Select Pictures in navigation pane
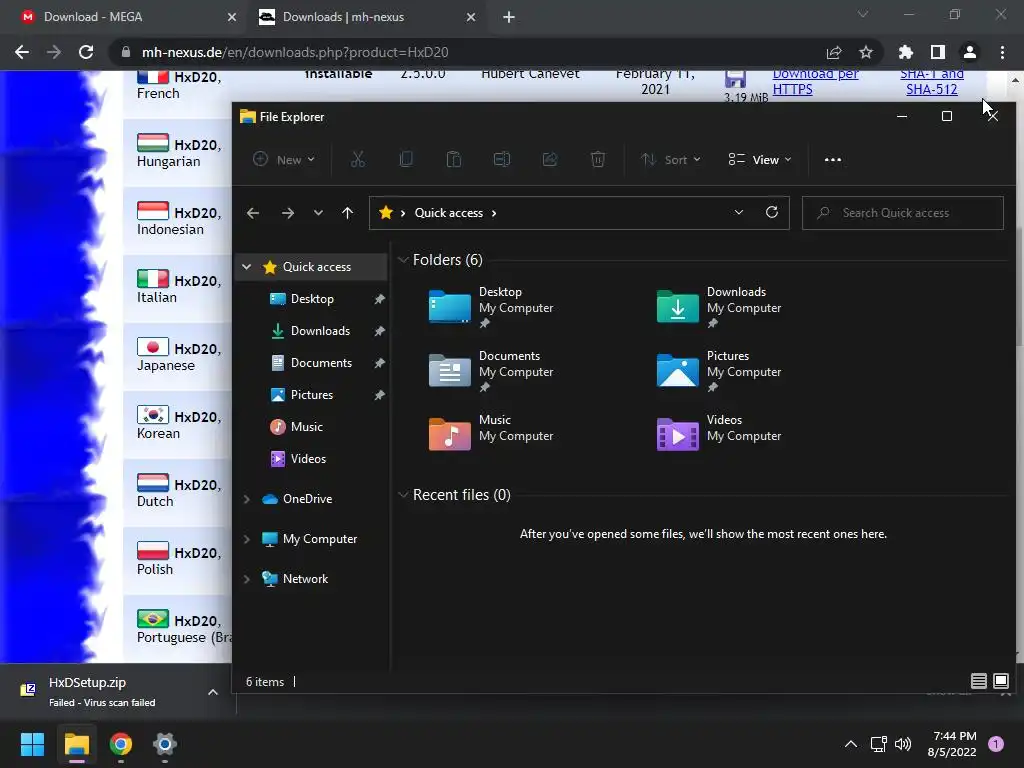Image resolution: width=1024 pixels, height=768 pixels. [312, 394]
